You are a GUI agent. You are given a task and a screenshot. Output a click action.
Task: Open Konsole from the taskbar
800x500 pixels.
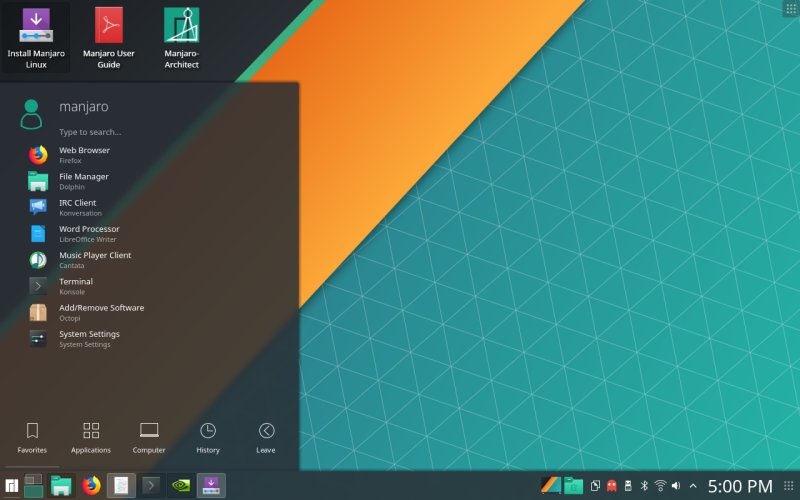[x=151, y=485]
